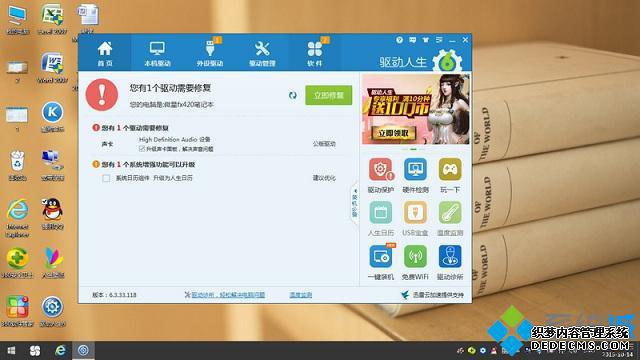Go to 驱动管理 driver management tab
This screenshot has height=360, width=640.
[262, 53]
